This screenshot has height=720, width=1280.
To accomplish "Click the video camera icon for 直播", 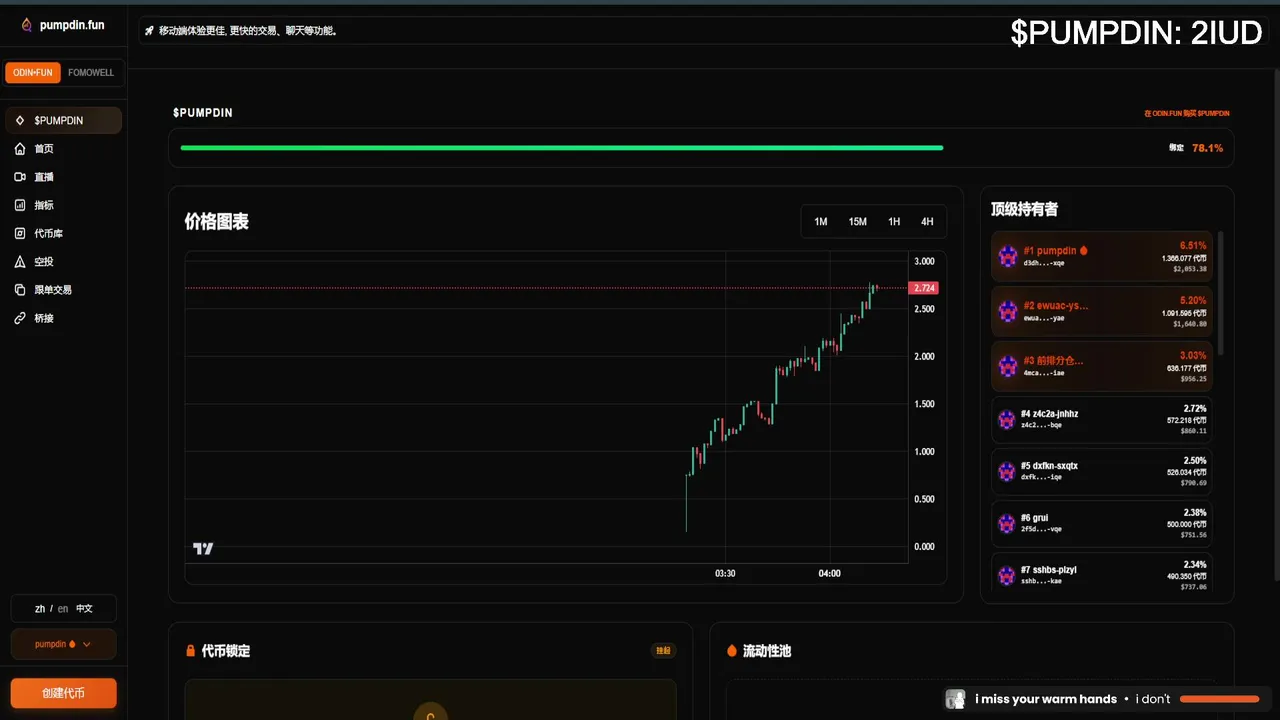I will (x=20, y=177).
